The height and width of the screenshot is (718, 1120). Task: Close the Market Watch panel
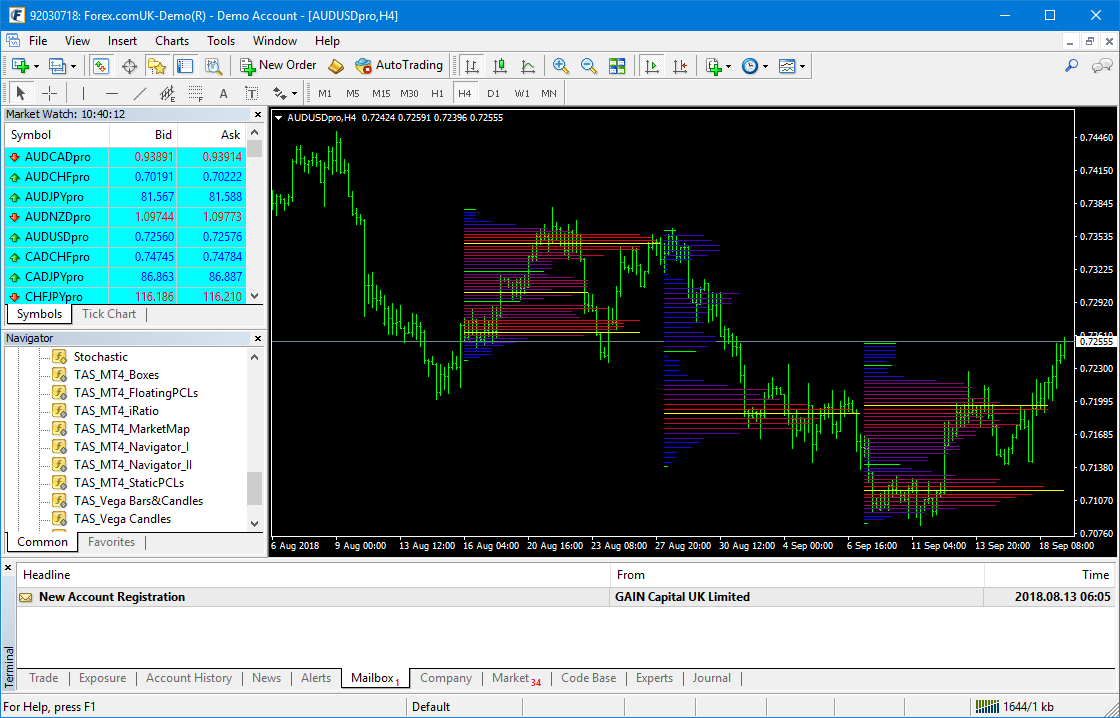click(x=258, y=114)
